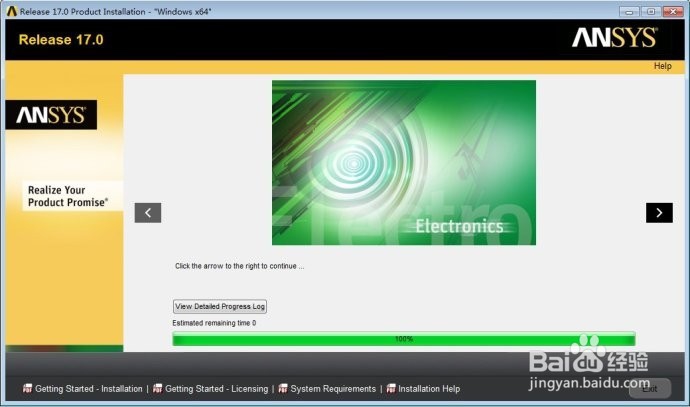
Task: Click 'Estimated remaining time 0' text
Action: point(214,323)
